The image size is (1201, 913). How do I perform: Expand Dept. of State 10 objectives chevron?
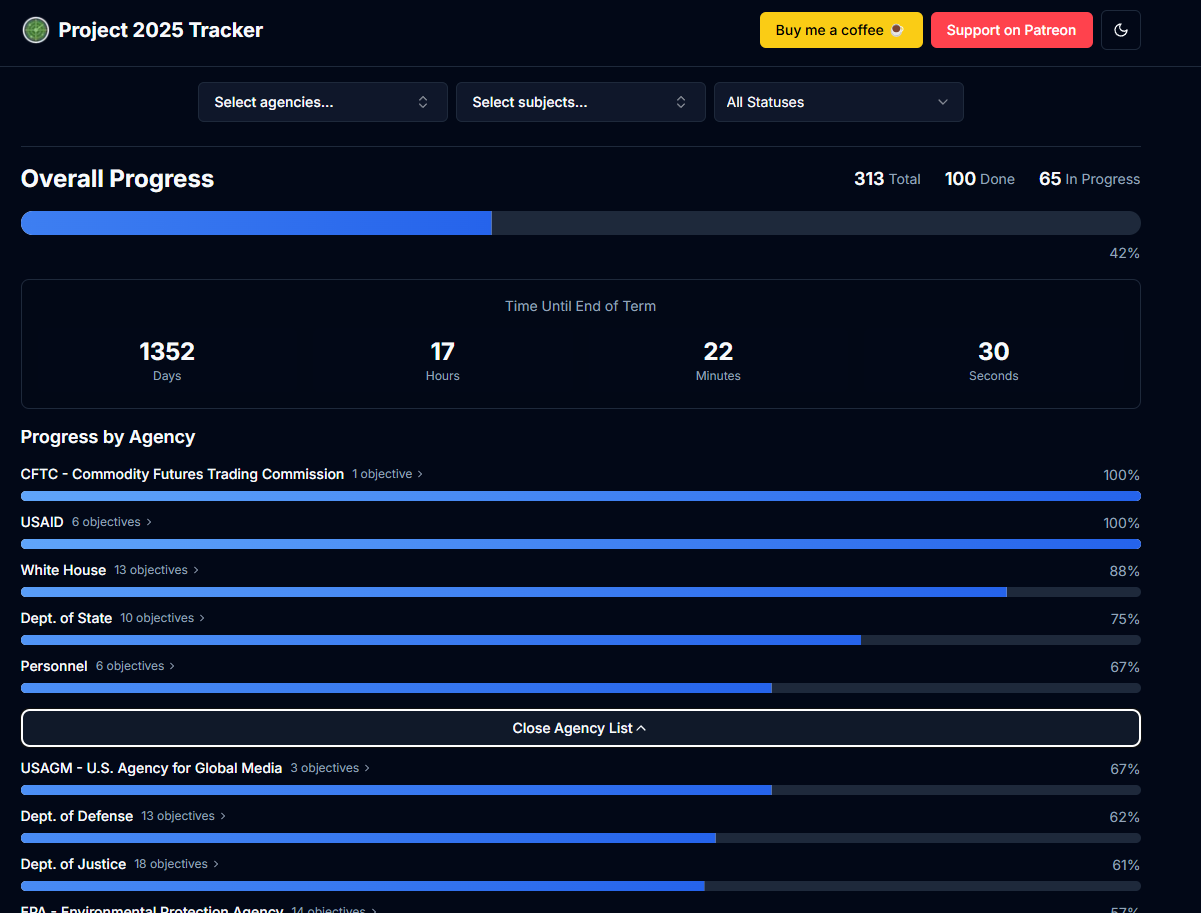click(202, 618)
